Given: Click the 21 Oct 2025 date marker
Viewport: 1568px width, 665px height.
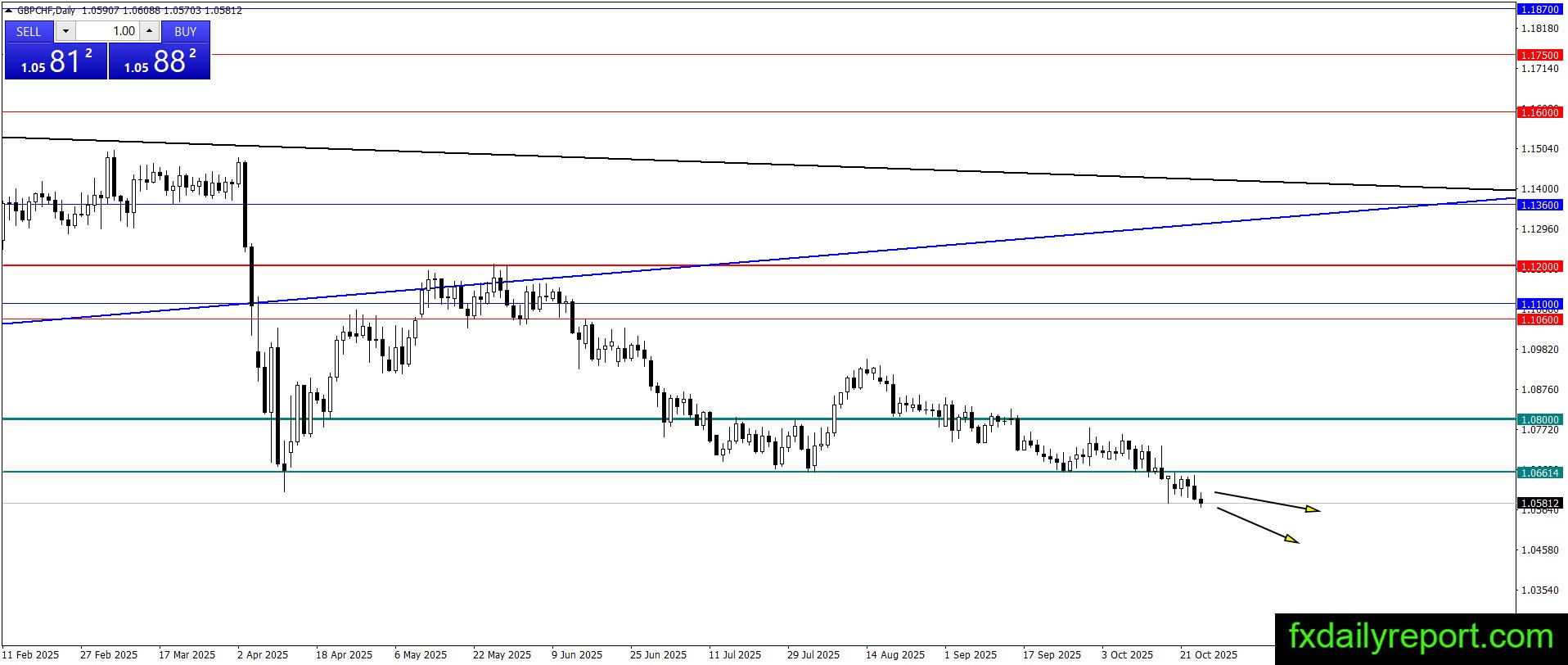Looking at the screenshot, I should 1208,654.
